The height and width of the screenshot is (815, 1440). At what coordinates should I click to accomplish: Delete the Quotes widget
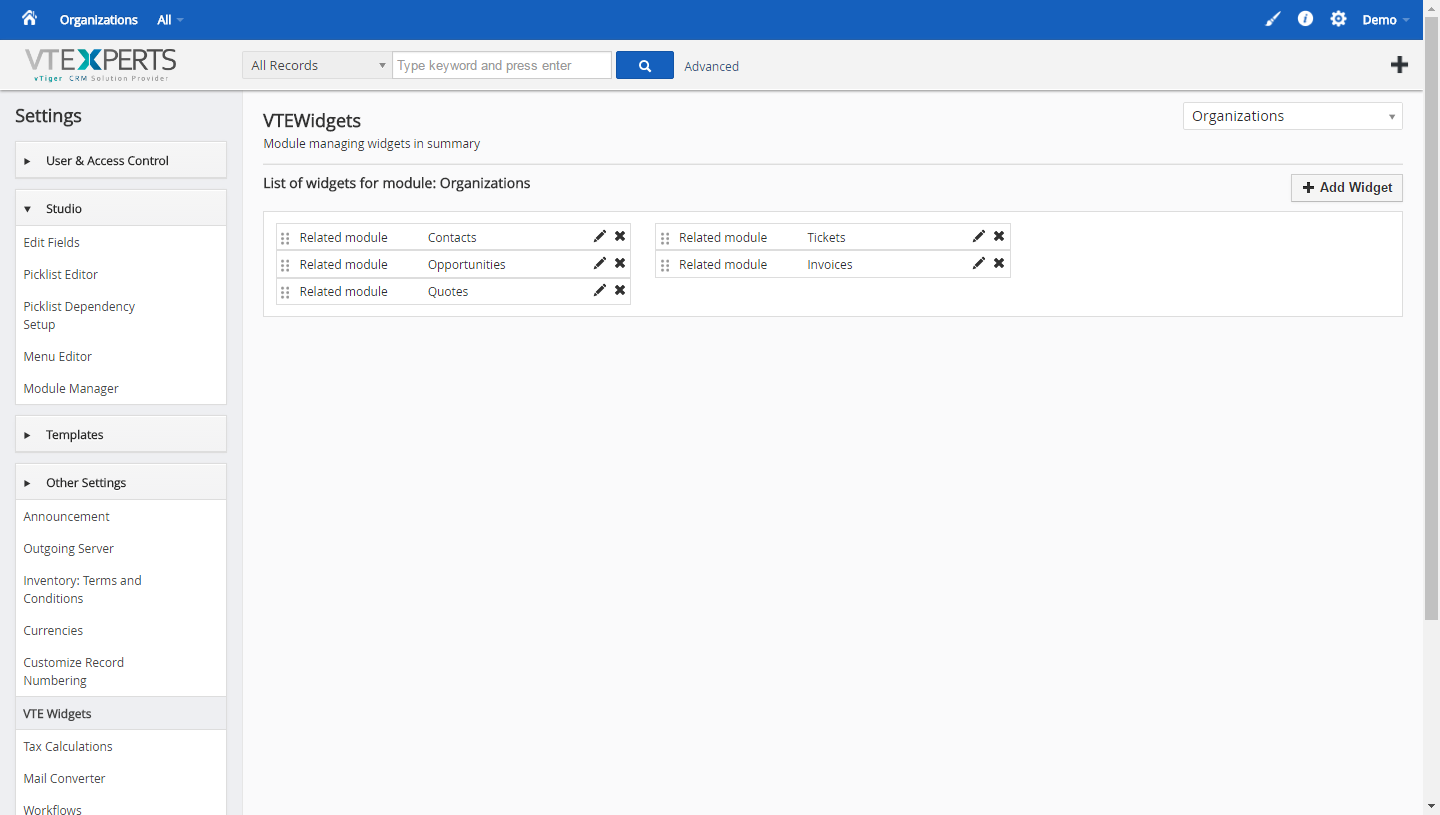620,290
